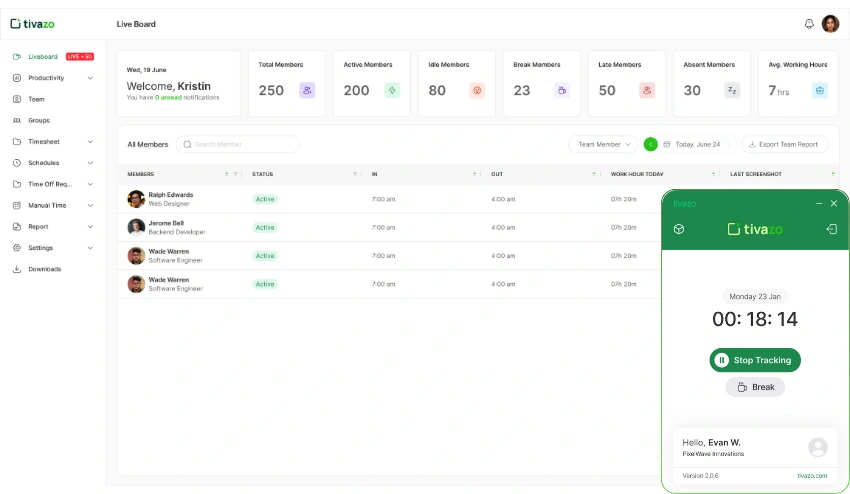
Task: Click the Timesheet folder icon
Action: 17,142
